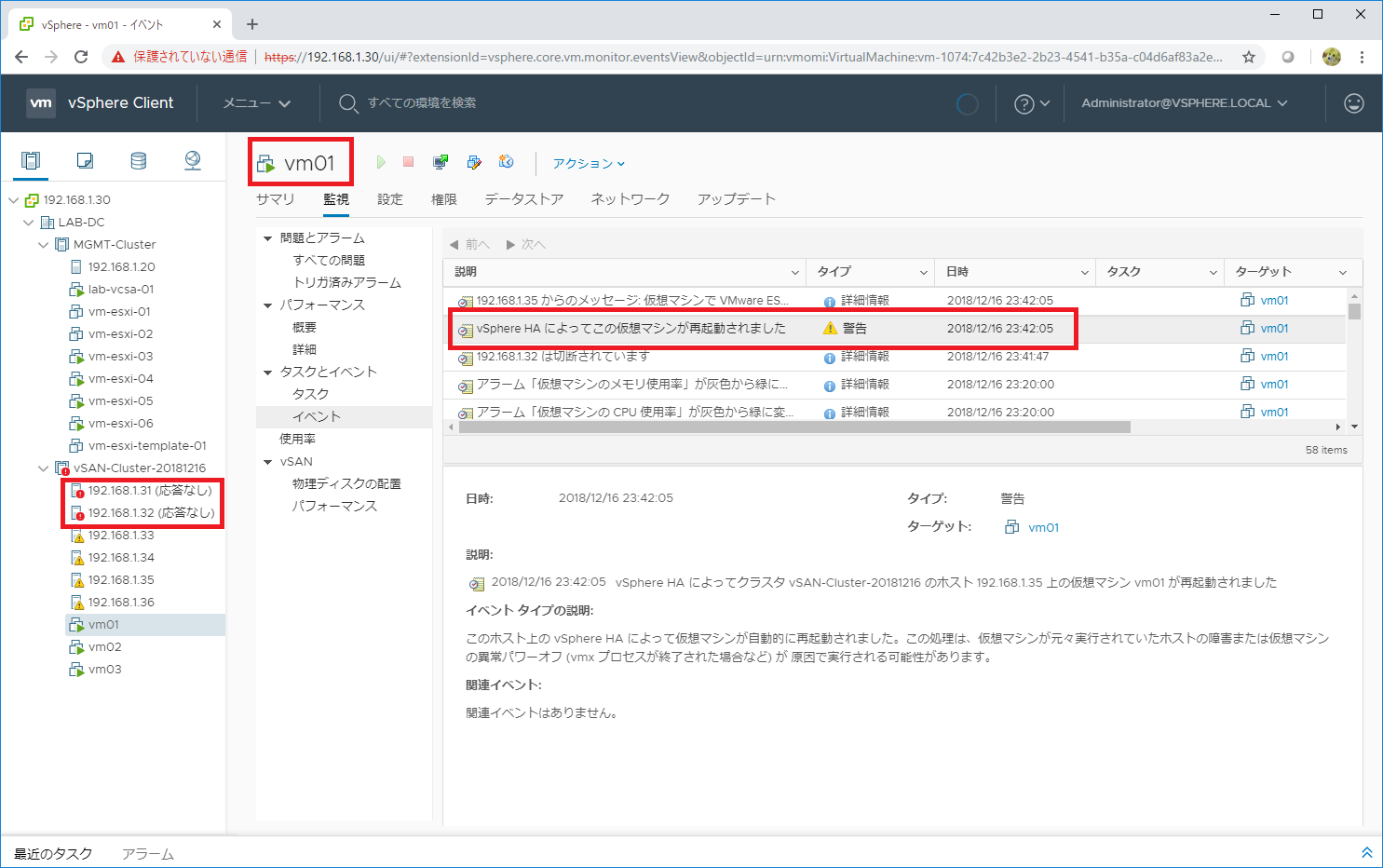Click the take snapshot icon
This screenshot has width=1383, height=868.
(507, 162)
